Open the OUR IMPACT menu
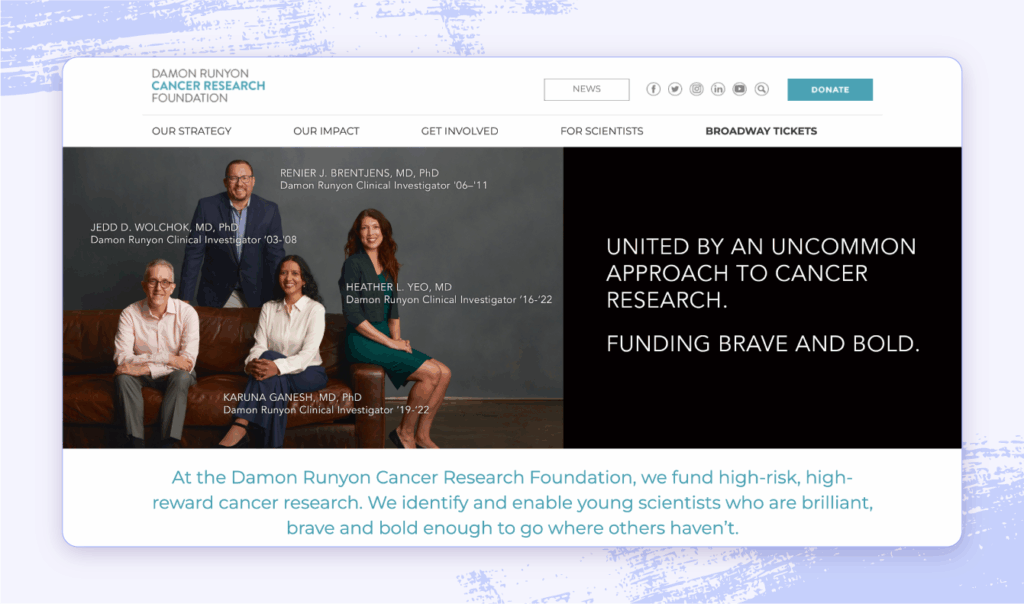 click(326, 131)
